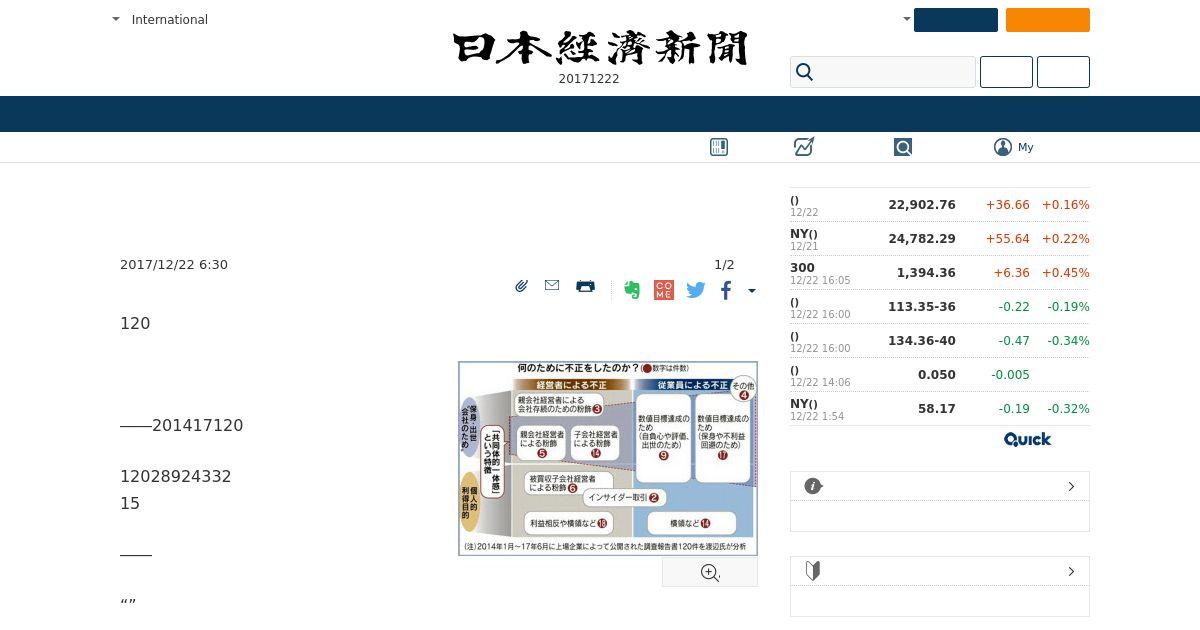
Task: Save article to Evernote elephant icon
Action: [631, 290]
